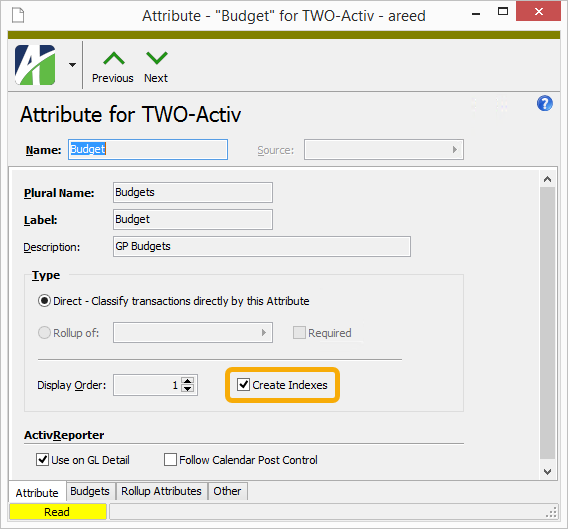Select the Direct classify transactions radio button
This screenshot has width=568, height=529.
click(x=44, y=301)
